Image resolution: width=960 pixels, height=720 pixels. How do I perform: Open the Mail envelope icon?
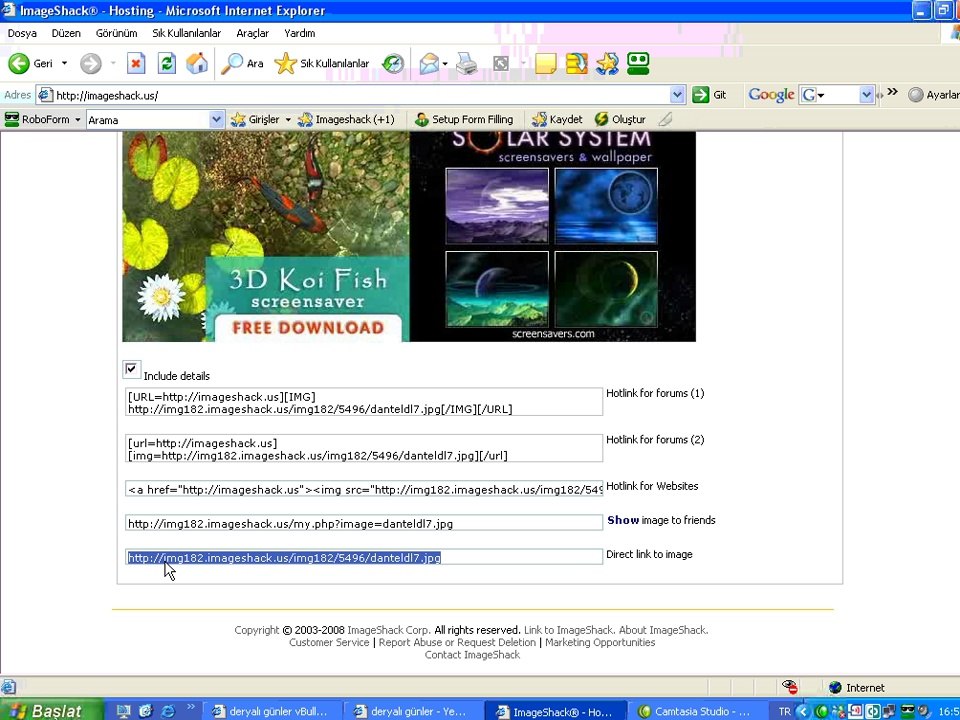[x=429, y=63]
